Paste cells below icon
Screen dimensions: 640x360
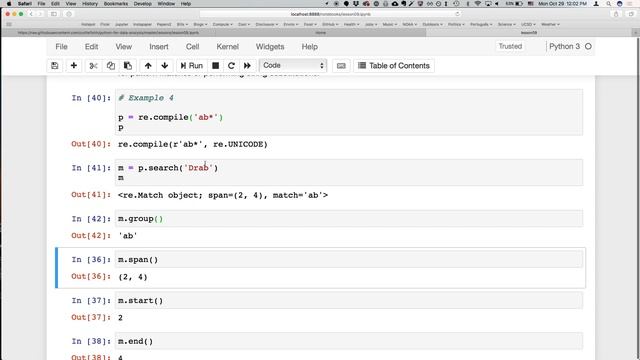pyautogui.click(x=128, y=66)
